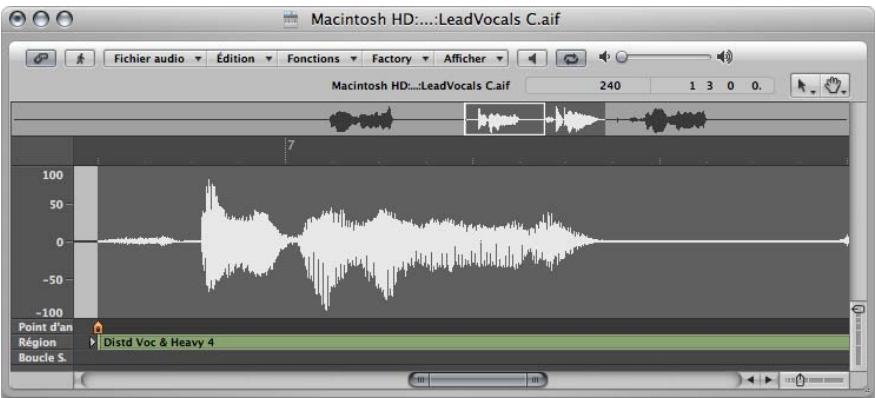Click the loud volume speaker icon
This screenshot has width=876, height=398.
[725, 57]
